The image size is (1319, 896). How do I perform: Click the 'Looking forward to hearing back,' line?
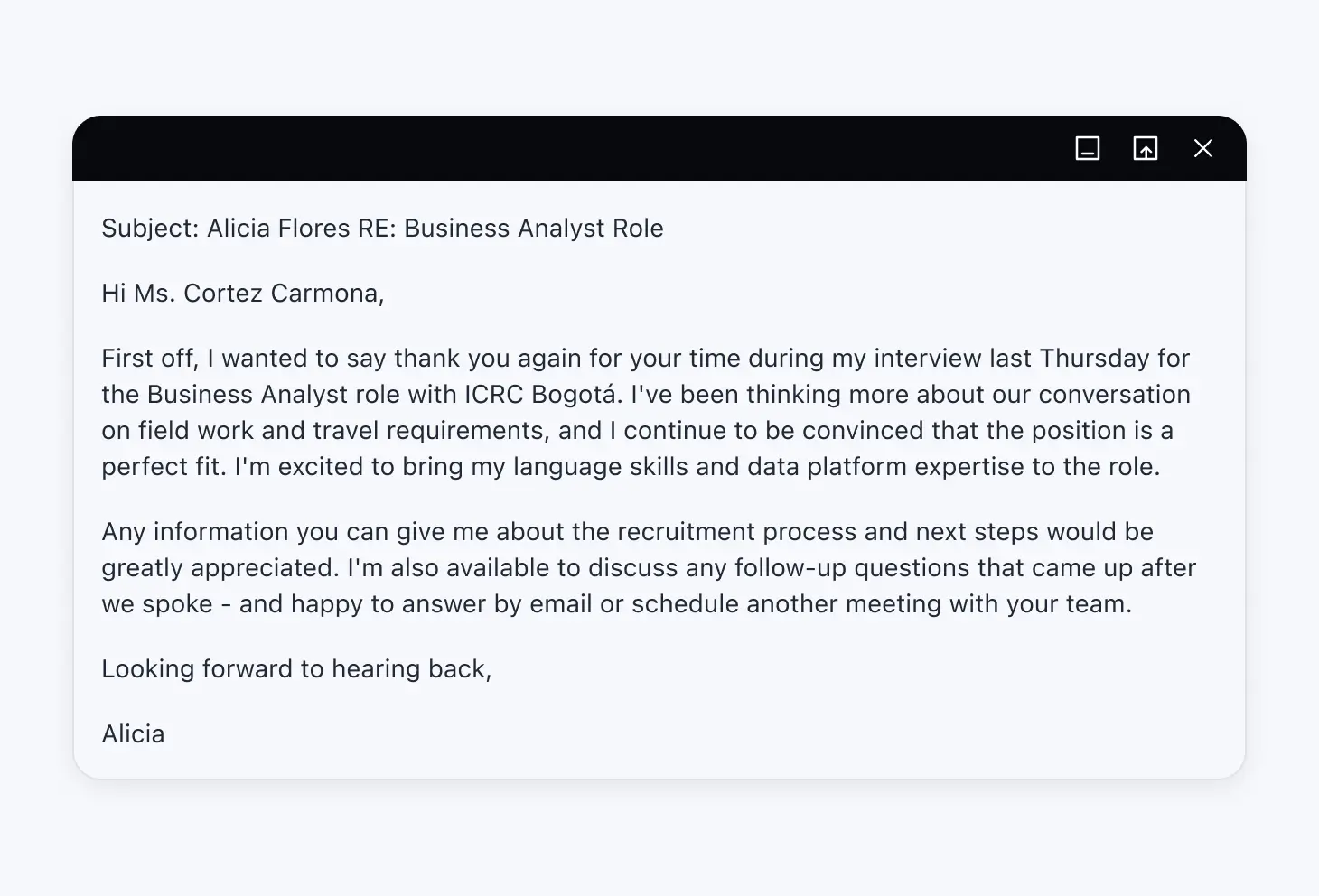[x=296, y=669]
